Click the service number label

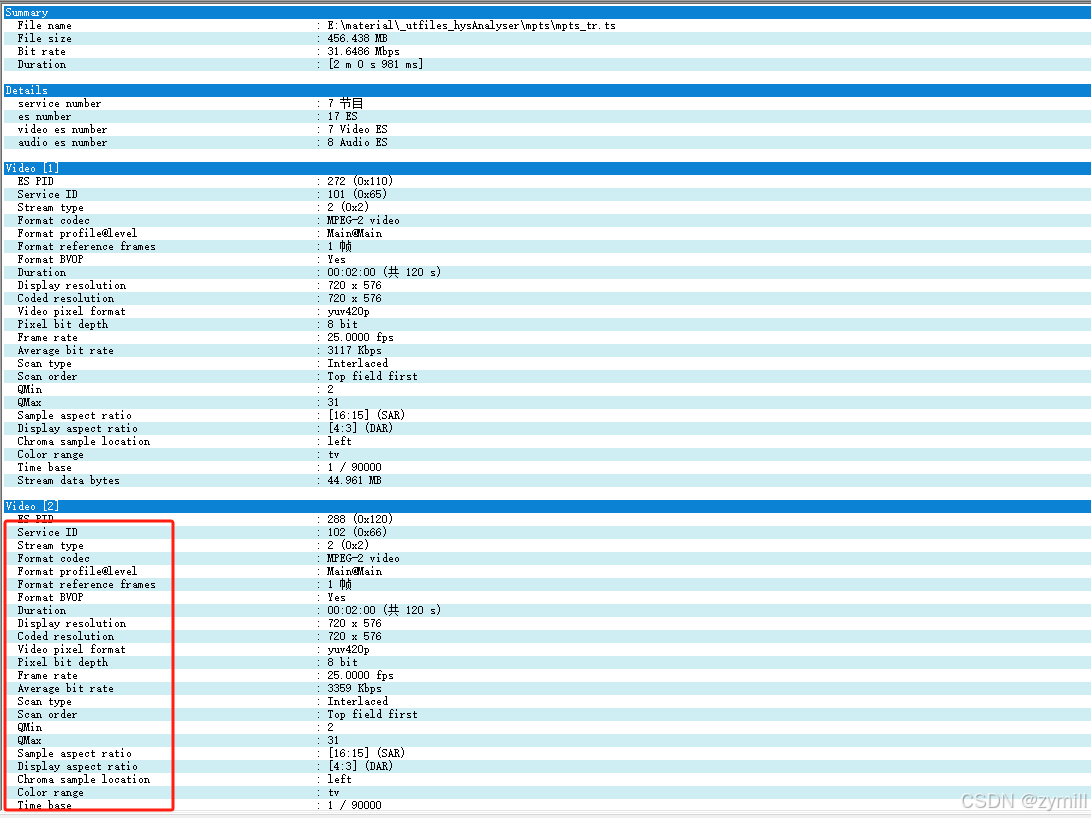tap(59, 104)
